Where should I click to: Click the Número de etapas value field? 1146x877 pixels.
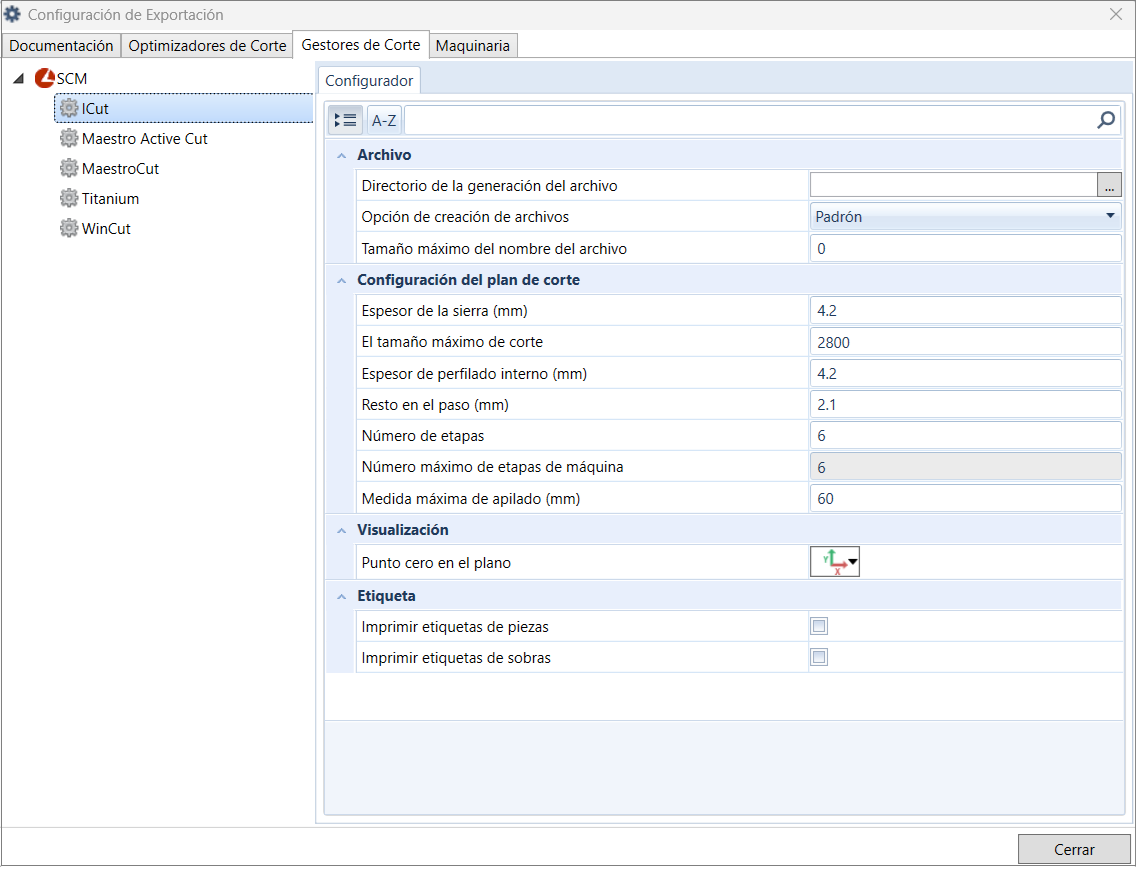(x=965, y=436)
